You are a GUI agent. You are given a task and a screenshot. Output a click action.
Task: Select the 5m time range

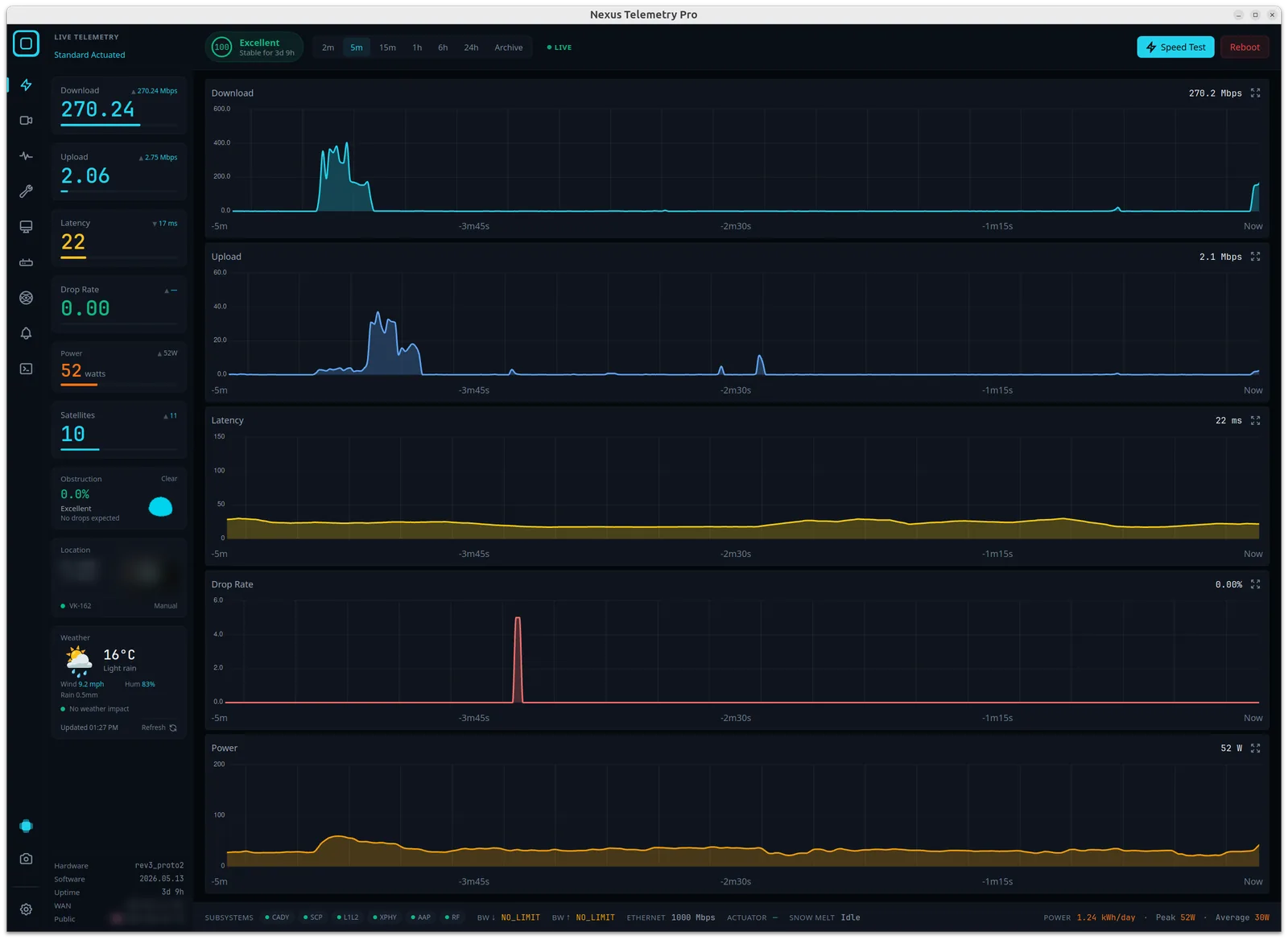click(356, 47)
